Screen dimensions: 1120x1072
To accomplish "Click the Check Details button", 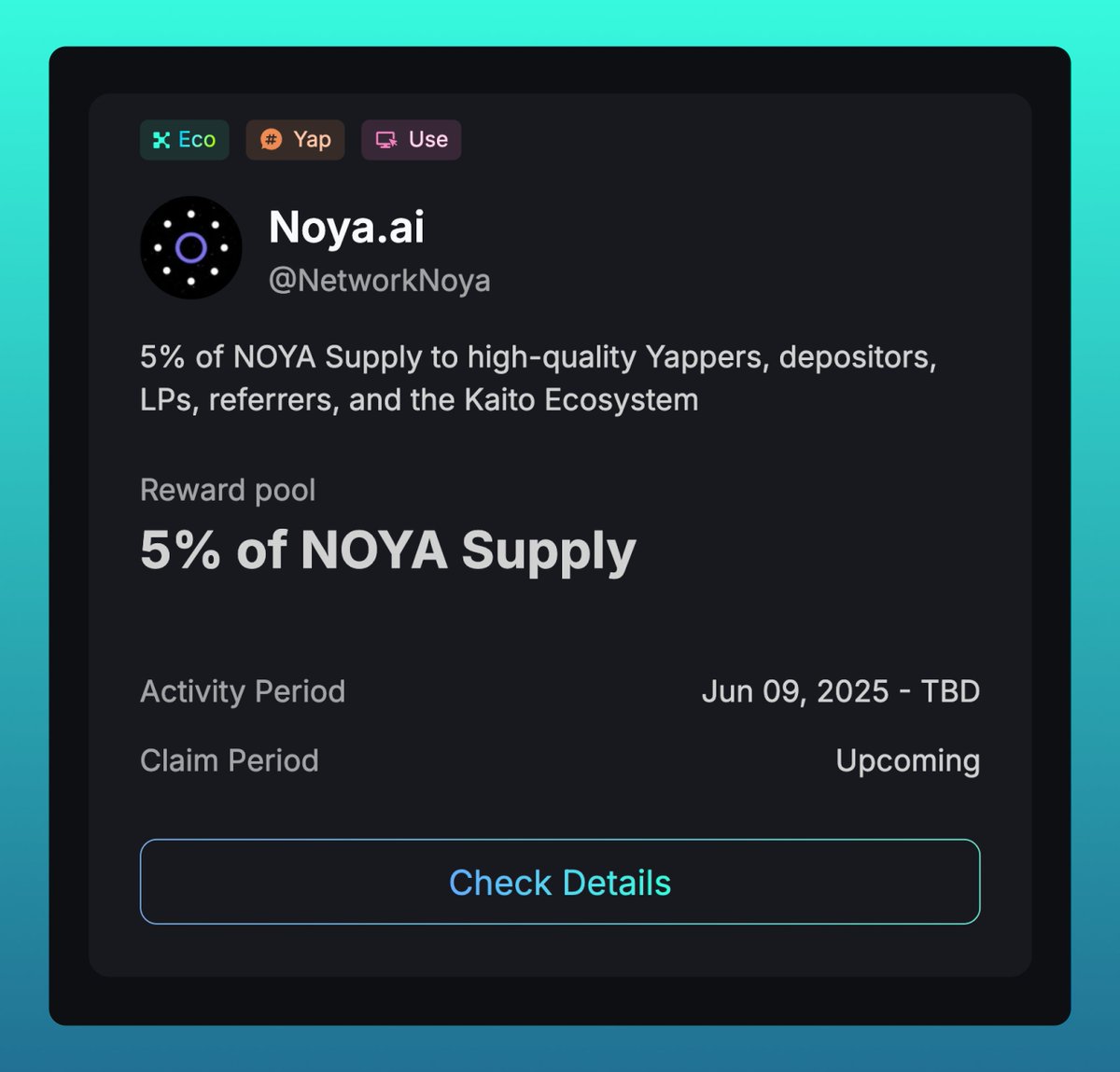I will tap(560, 882).
